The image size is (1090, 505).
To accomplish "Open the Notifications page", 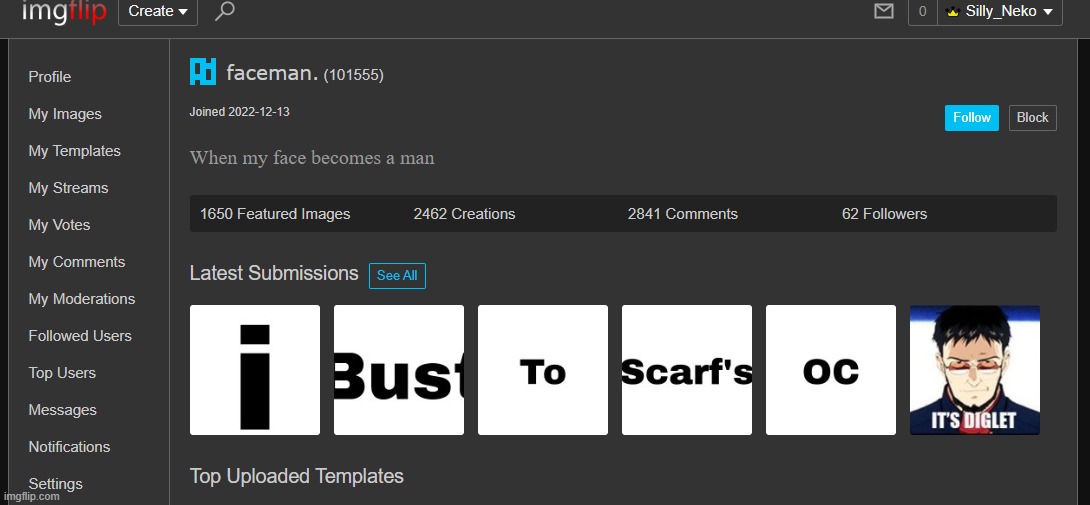I will click(69, 447).
